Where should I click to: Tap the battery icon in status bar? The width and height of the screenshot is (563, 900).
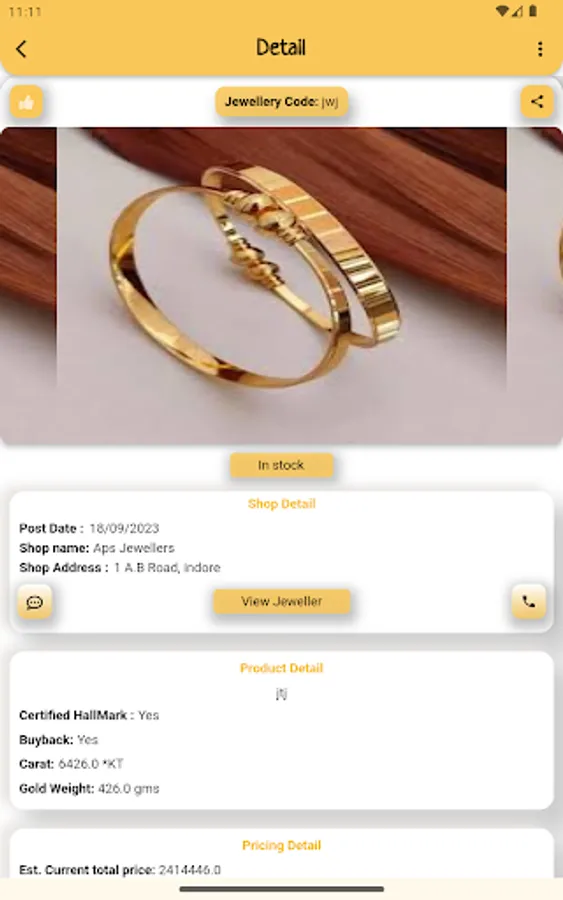point(533,11)
